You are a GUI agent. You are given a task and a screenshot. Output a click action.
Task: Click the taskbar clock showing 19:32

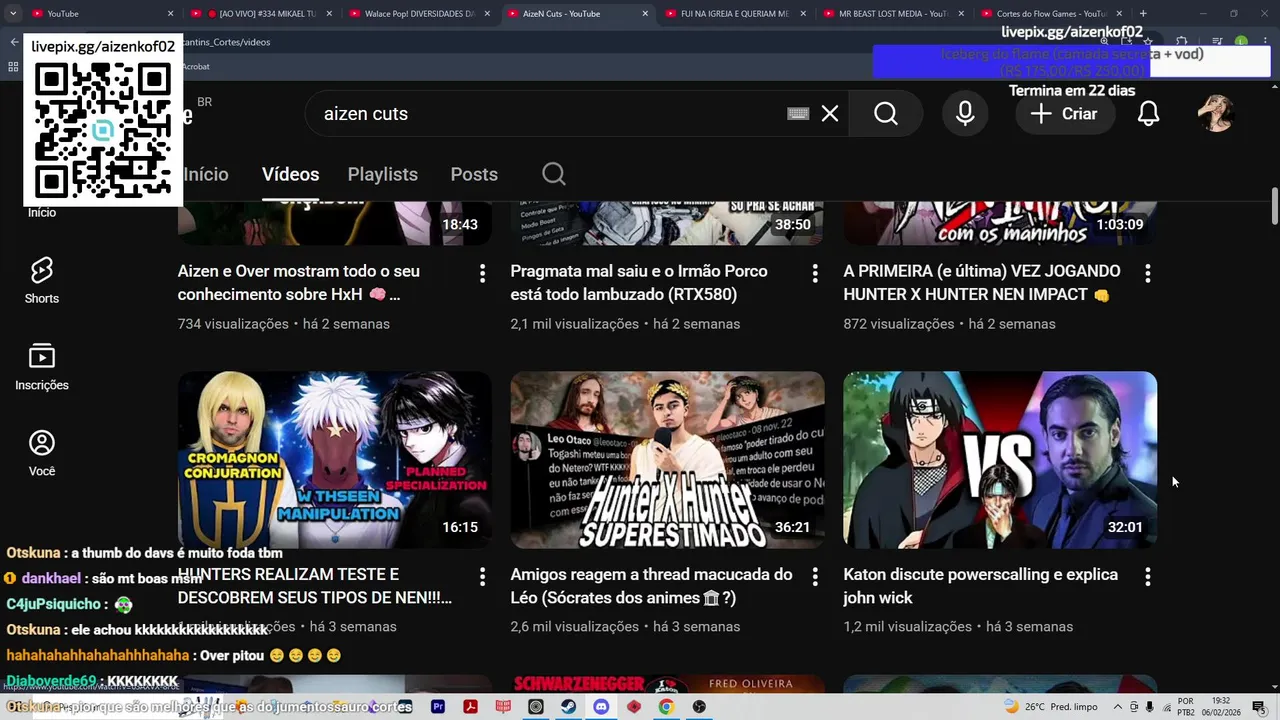point(1221,707)
